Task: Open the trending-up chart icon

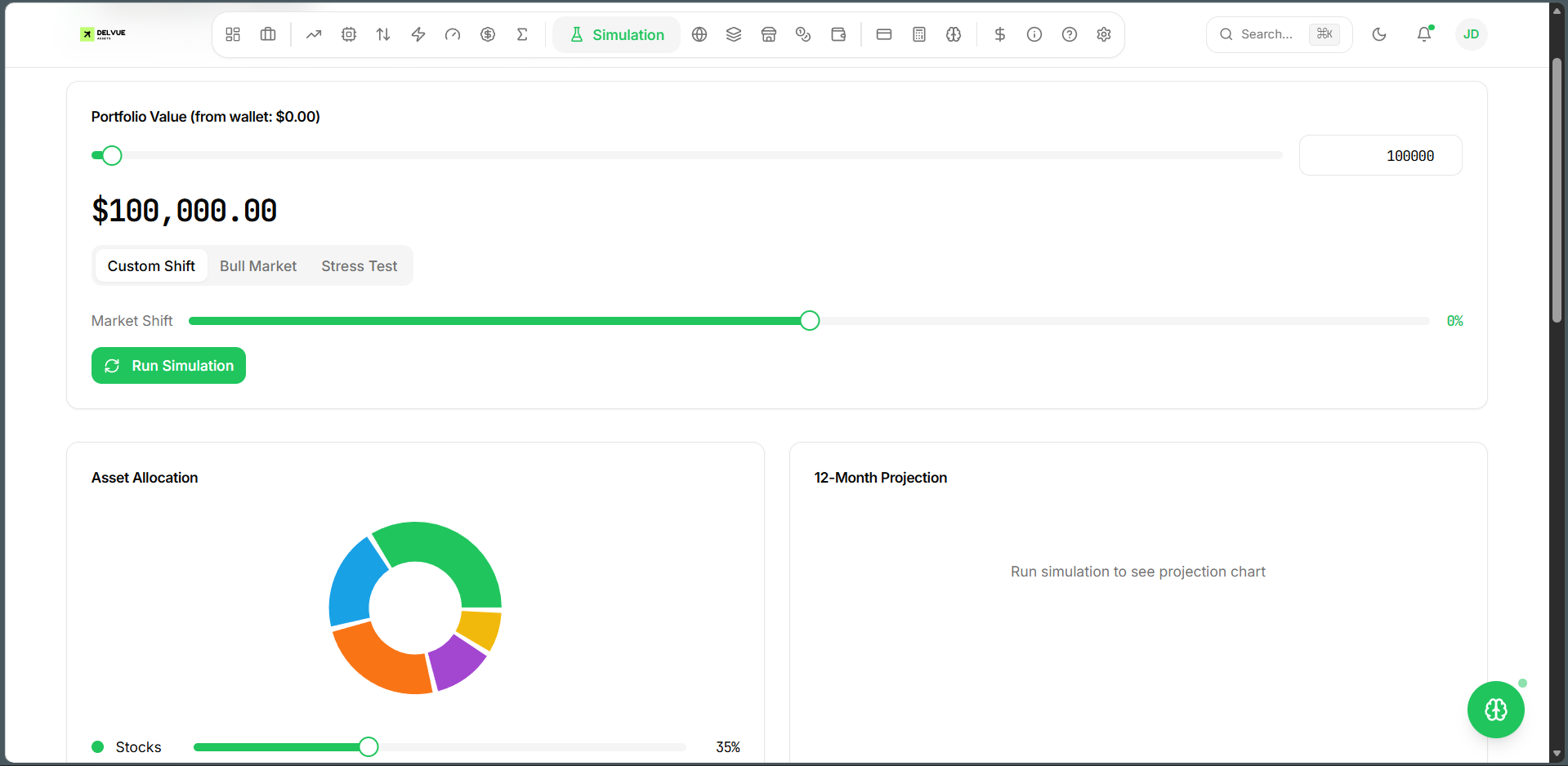Action: (x=314, y=34)
